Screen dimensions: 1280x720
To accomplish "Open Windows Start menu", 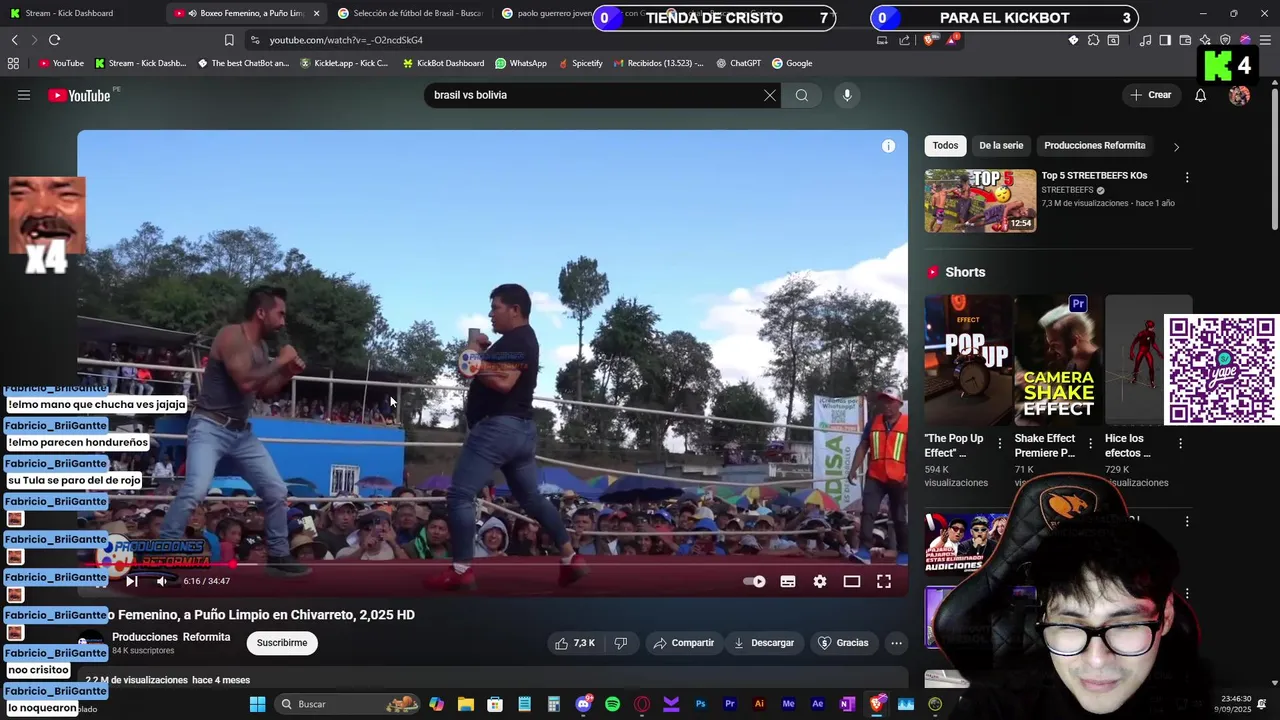I will 257,704.
